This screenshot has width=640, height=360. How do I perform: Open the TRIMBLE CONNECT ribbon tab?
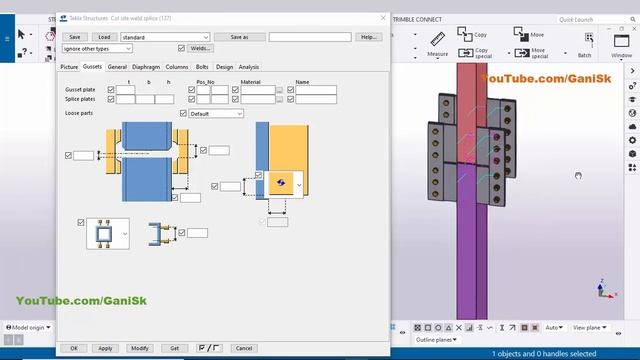[417, 20]
